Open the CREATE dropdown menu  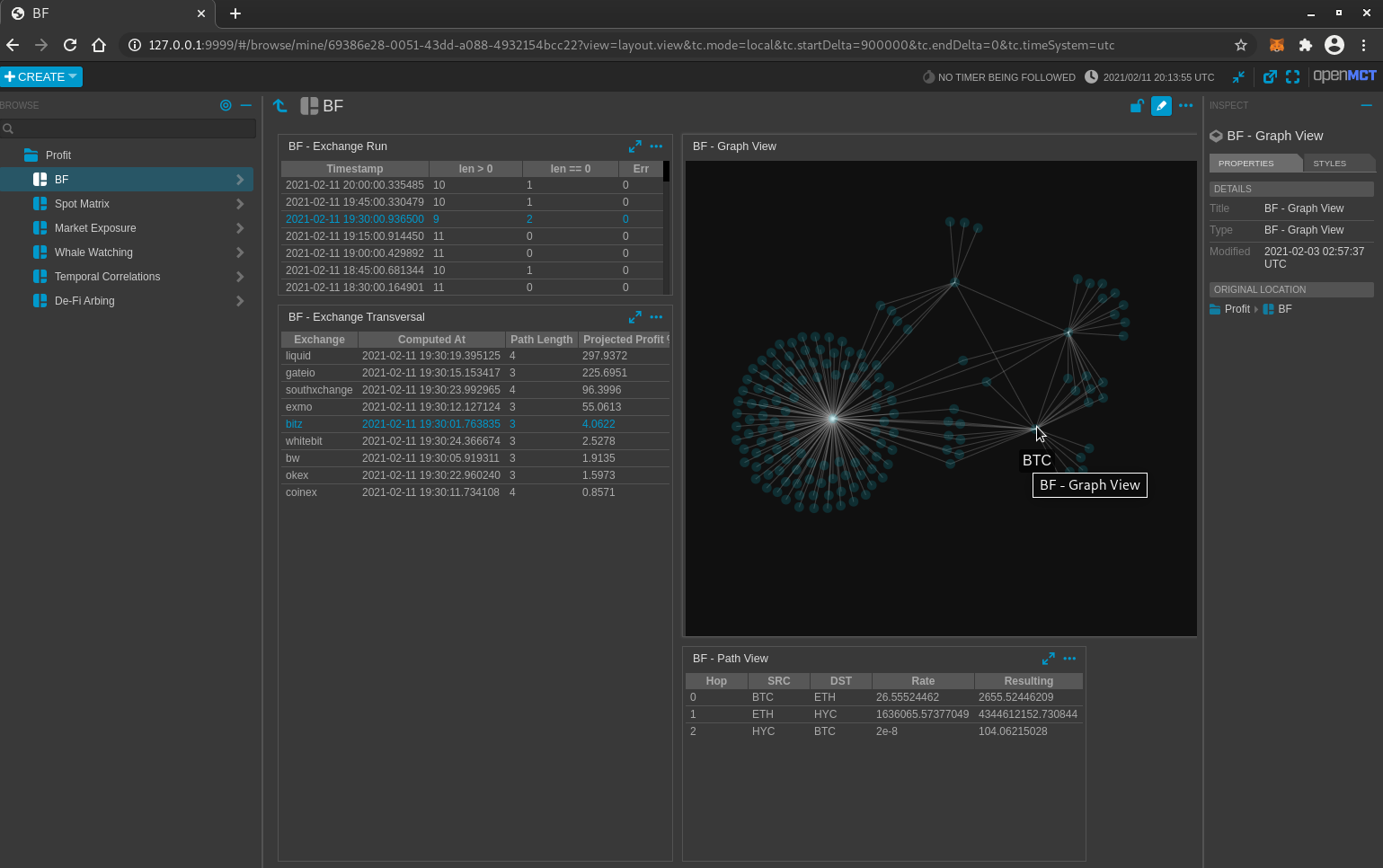coord(41,77)
